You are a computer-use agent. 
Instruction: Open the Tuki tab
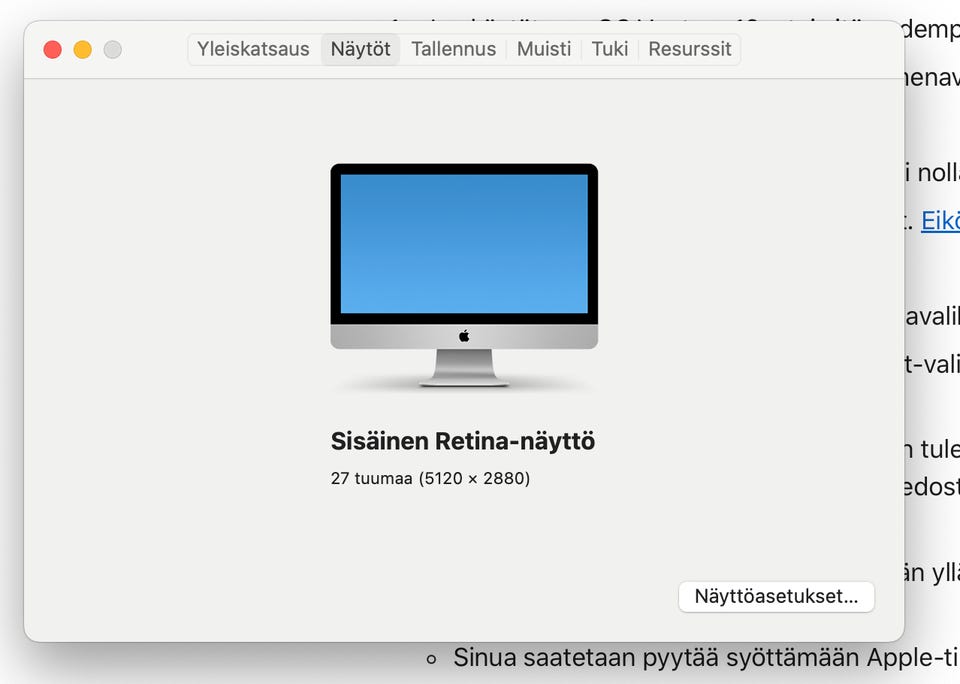point(610,49)
